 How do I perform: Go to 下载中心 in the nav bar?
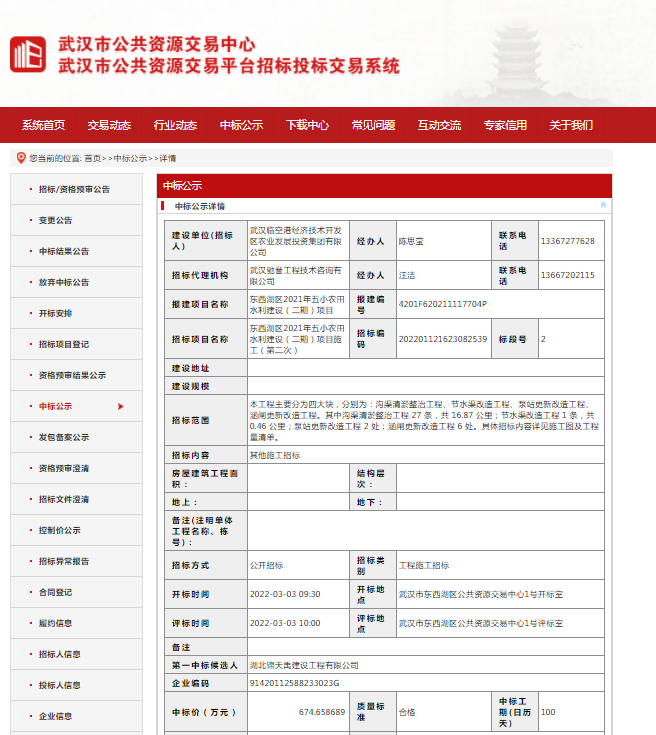(x=307, y=125)
